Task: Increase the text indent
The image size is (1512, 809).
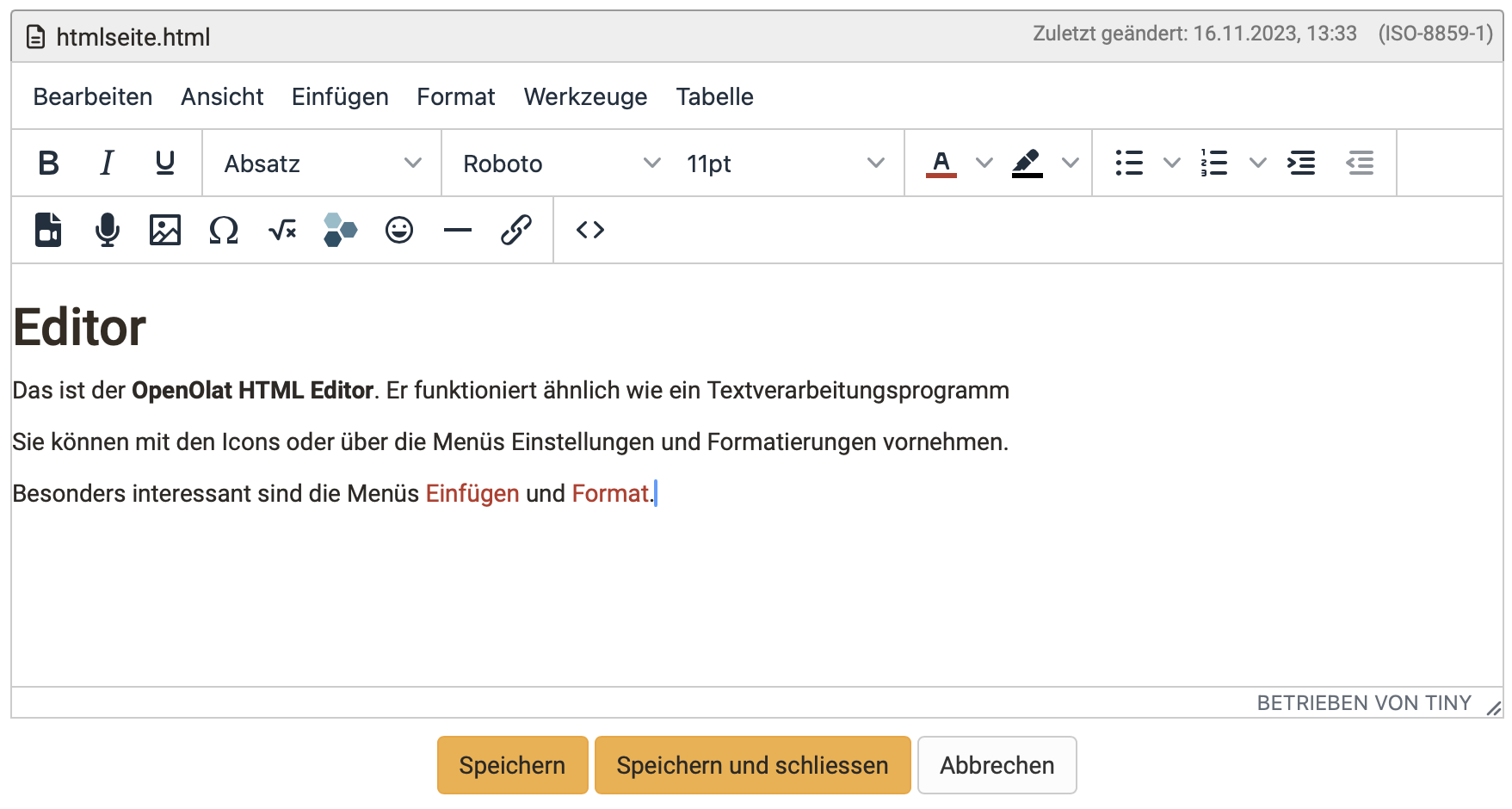Action: coord(1301,163)
